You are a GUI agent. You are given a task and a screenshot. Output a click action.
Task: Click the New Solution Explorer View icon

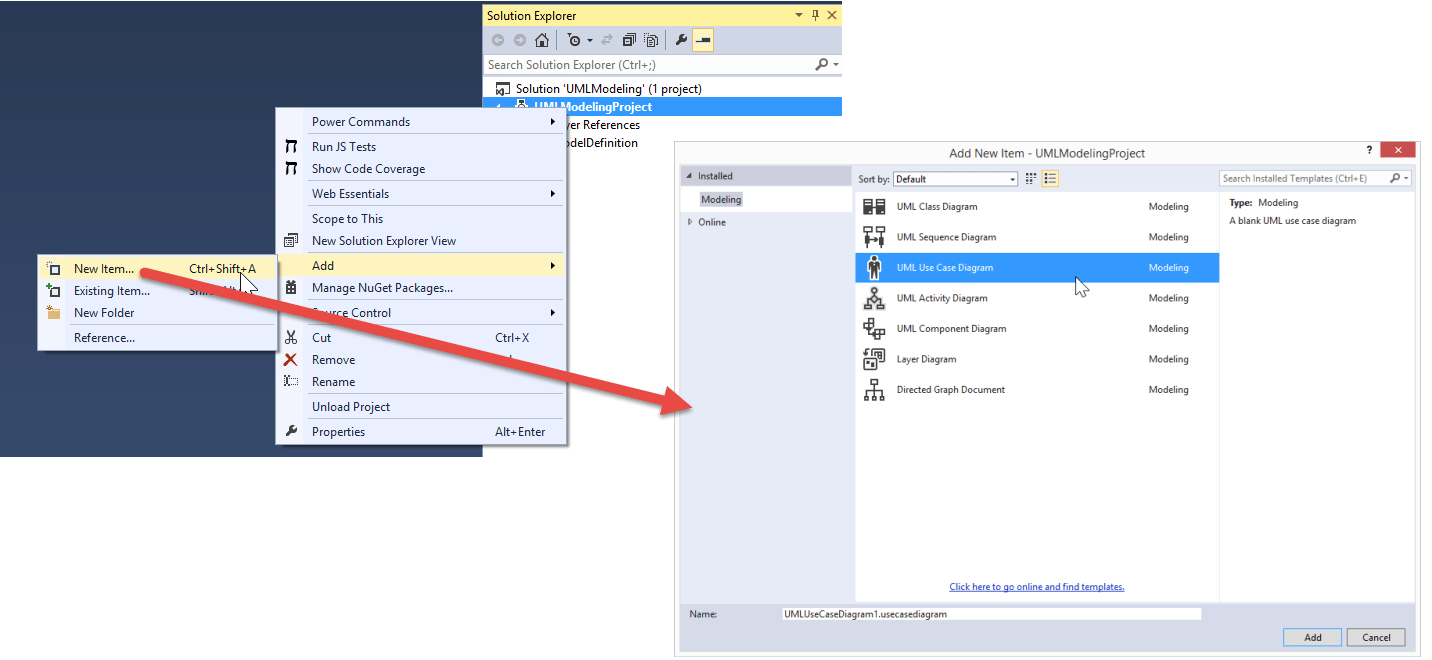[291, 240]
